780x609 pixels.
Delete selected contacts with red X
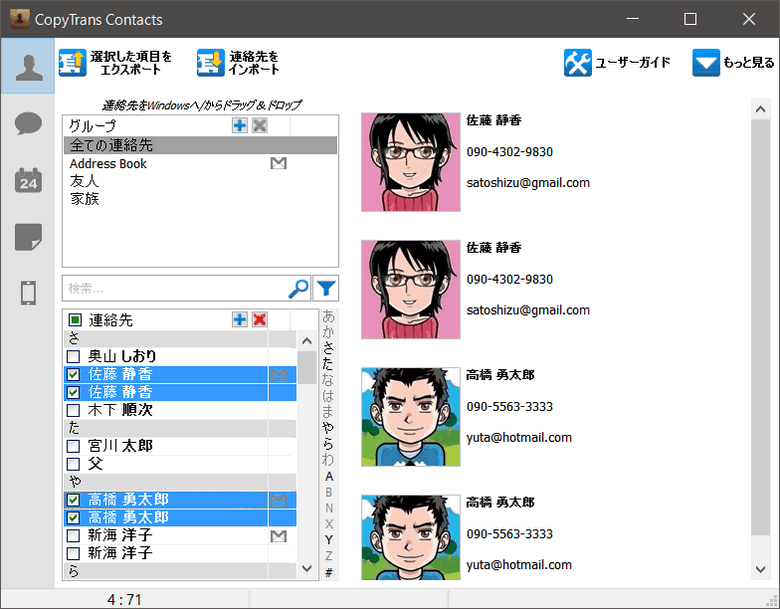click(260, 319)
